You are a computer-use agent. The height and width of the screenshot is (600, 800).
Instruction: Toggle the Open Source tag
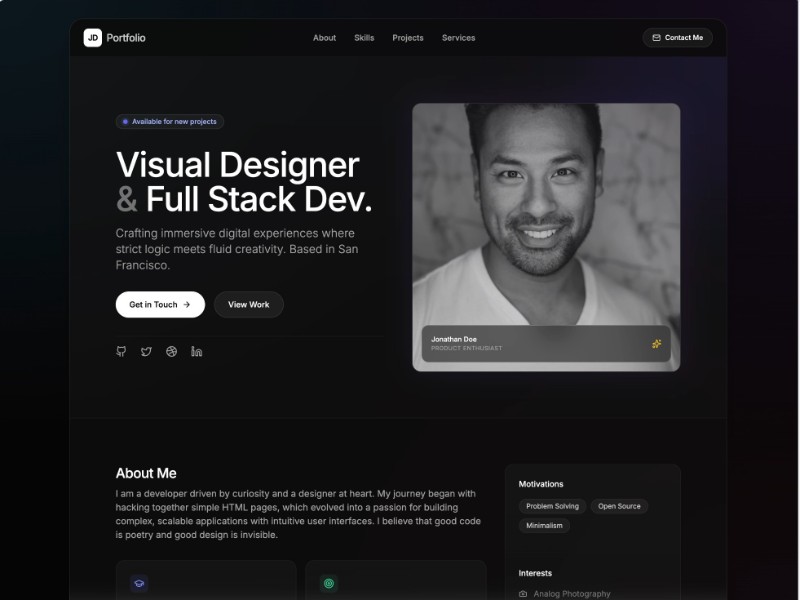(620, 506)
